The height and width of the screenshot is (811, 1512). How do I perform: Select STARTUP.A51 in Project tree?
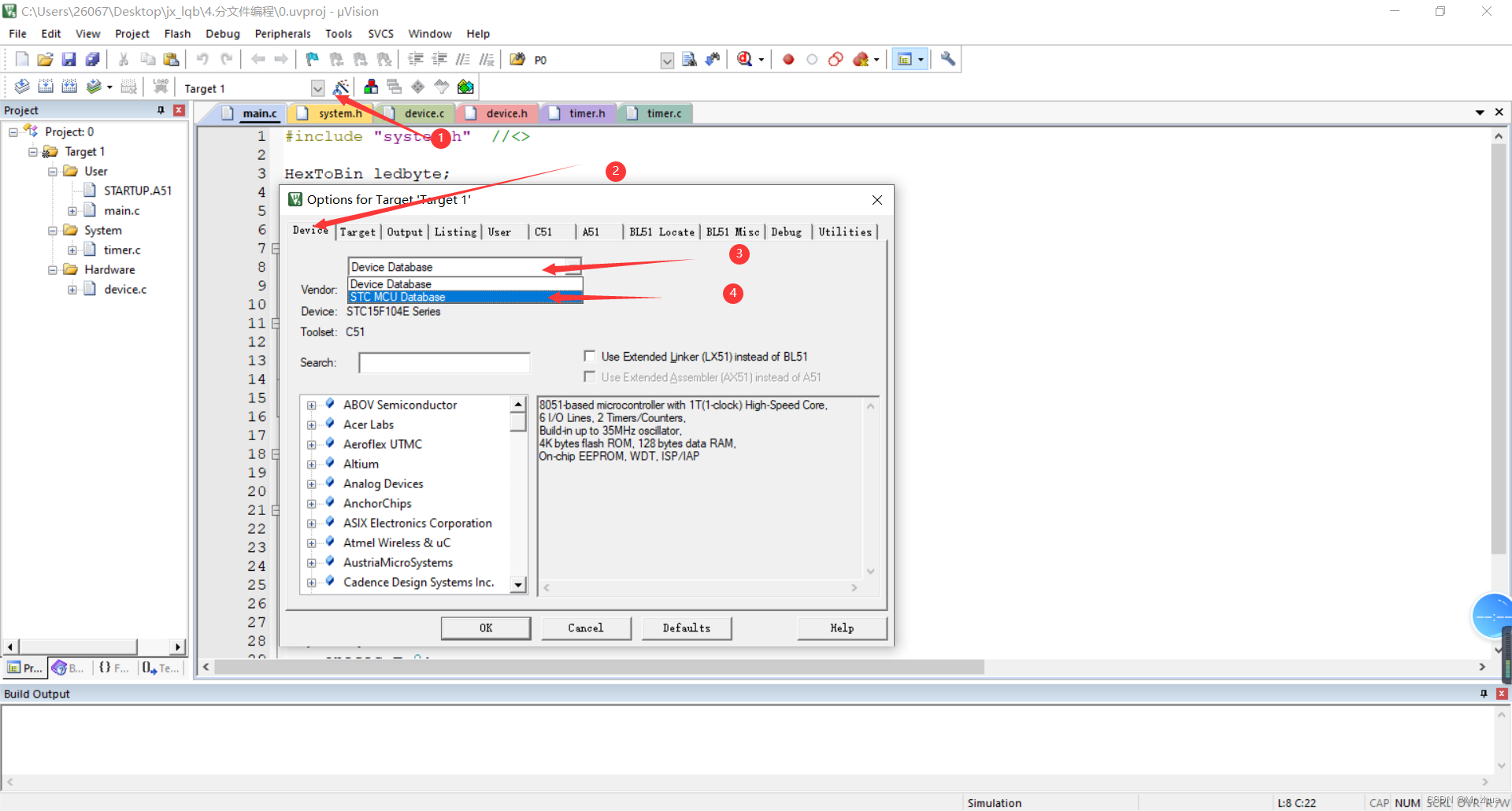[x=138, y=191]
